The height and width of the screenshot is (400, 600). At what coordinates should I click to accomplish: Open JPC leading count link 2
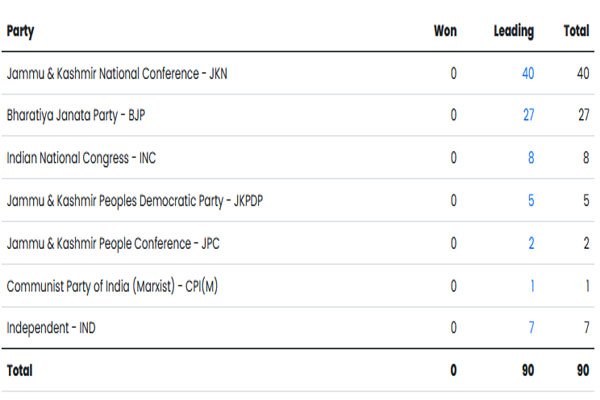pyautogui.click(x=531, y=243)
